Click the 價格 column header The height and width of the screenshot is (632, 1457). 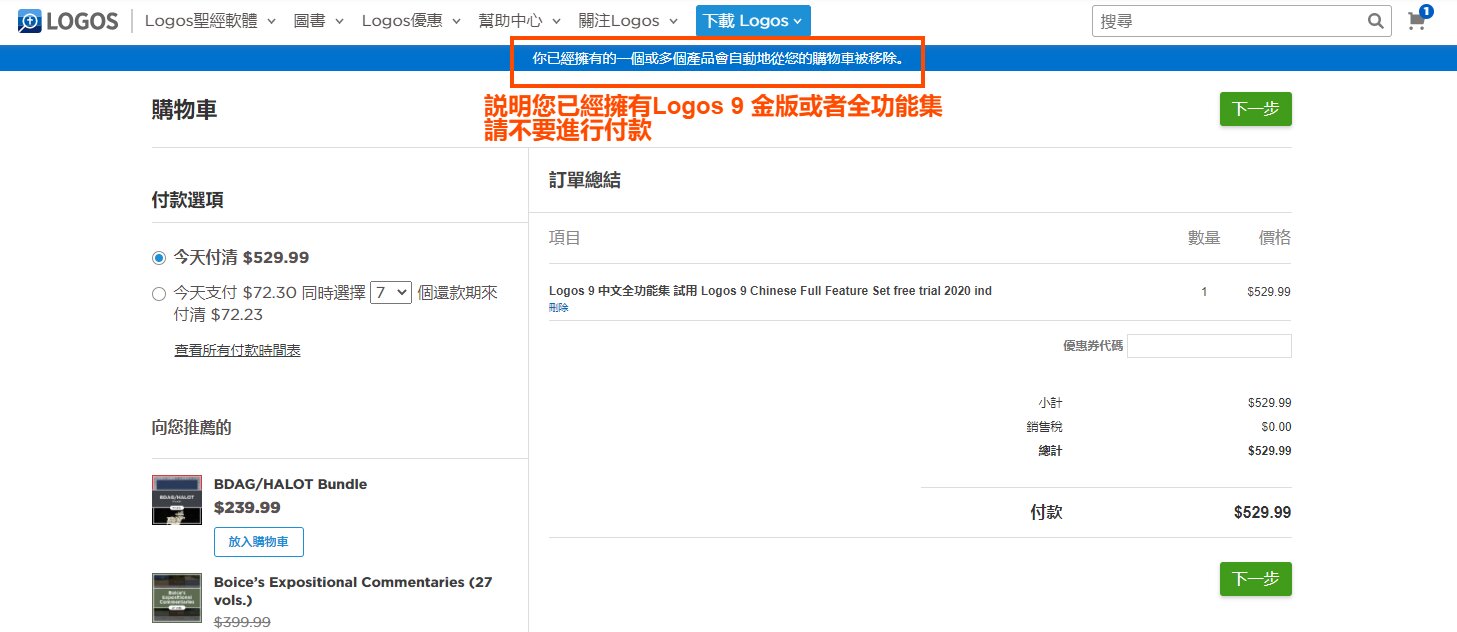(x=1275, y=238)
